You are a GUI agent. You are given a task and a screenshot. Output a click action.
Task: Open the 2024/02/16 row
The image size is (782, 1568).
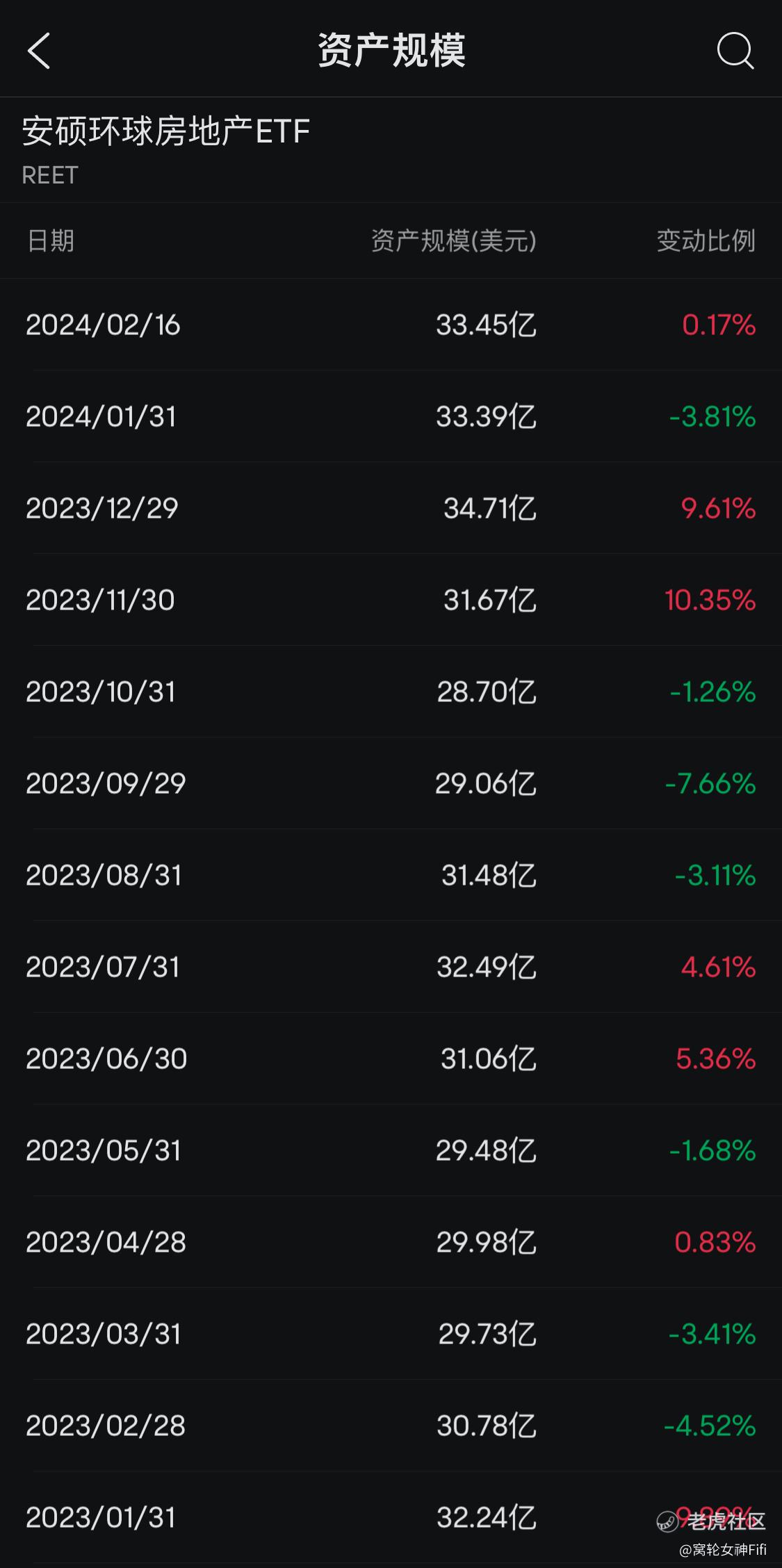[391, 325]
